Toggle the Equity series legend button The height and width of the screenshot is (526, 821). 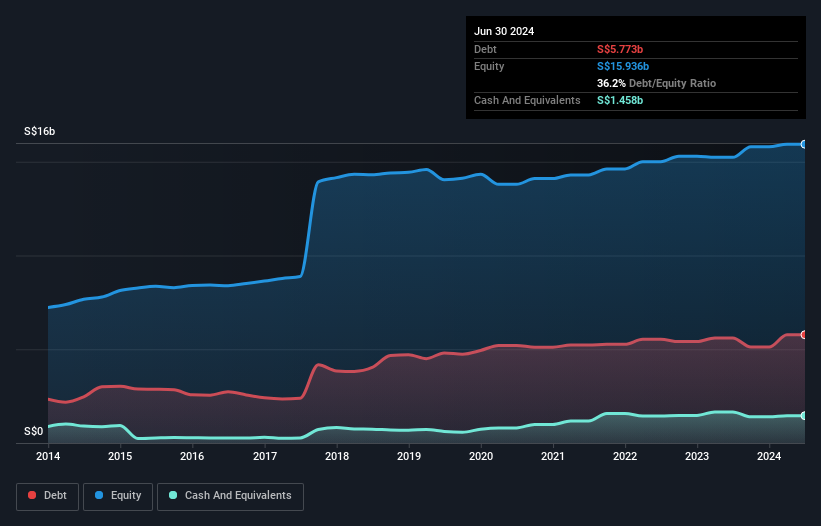coord(118,496)
